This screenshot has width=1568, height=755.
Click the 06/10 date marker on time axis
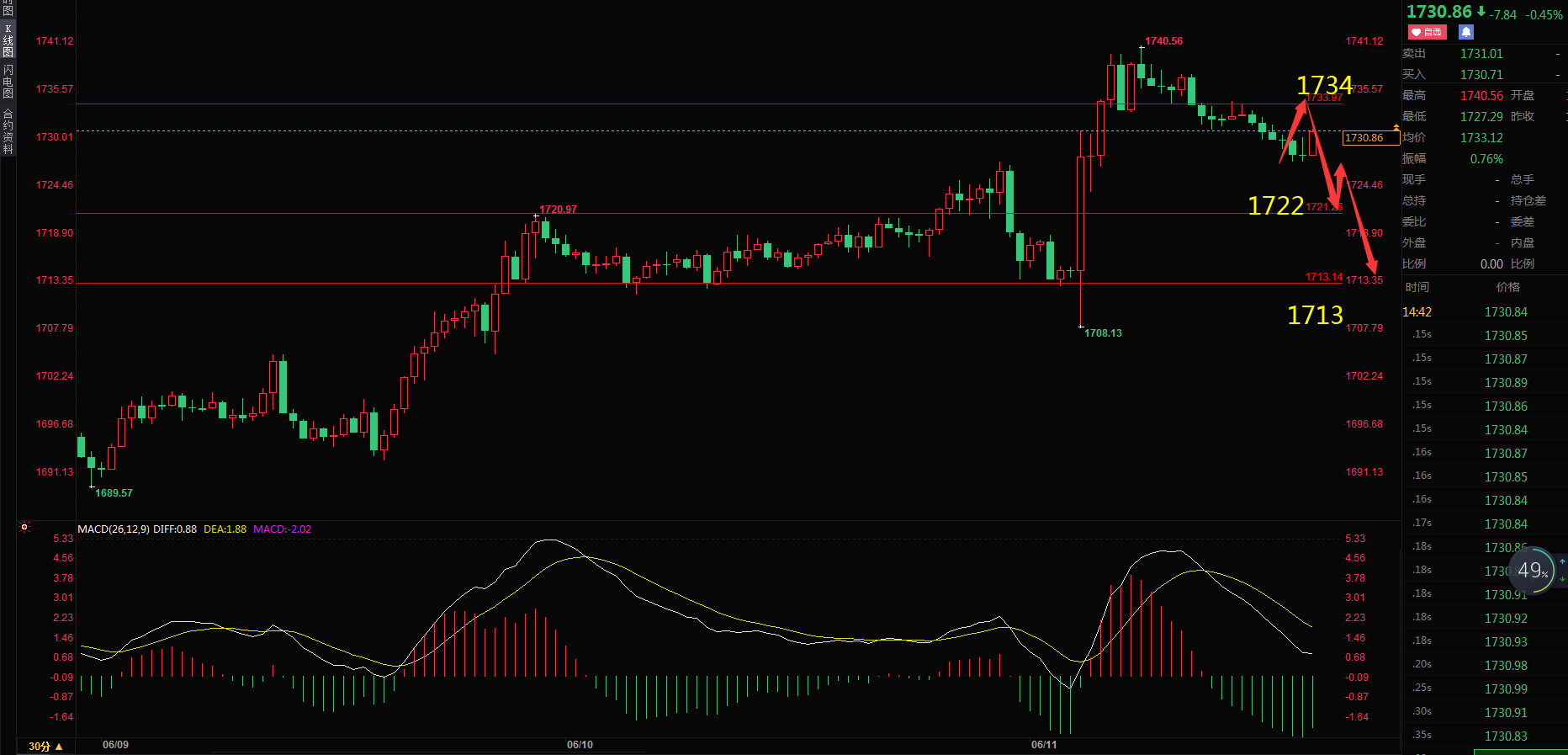580,745
